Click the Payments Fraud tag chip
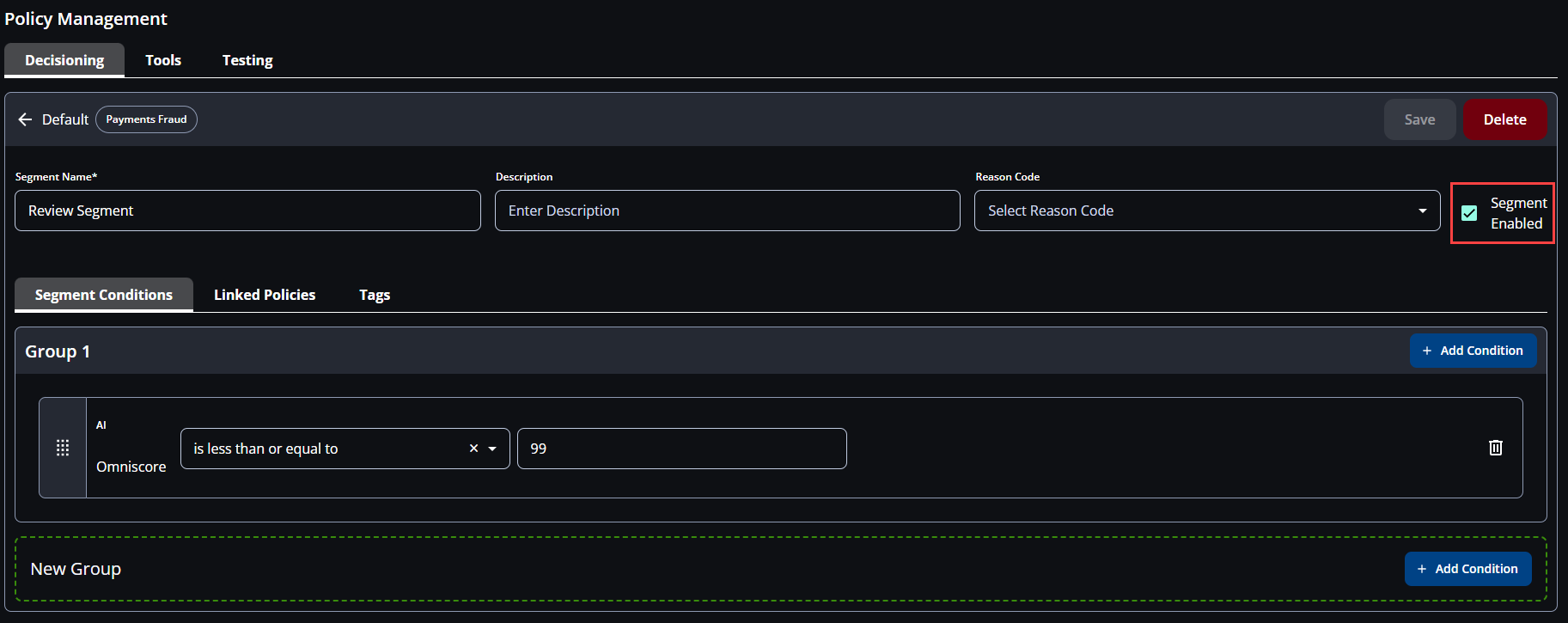Screen dimensions: 1568x623 [x=146, y=119]
